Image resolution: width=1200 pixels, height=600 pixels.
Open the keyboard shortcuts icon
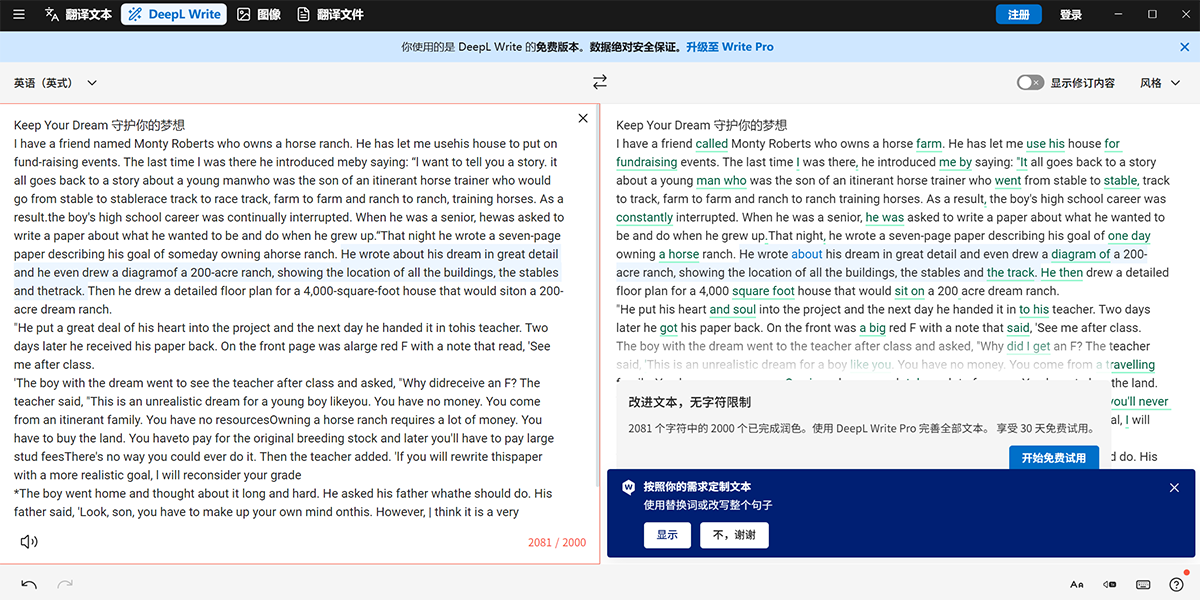point(1143,584)
